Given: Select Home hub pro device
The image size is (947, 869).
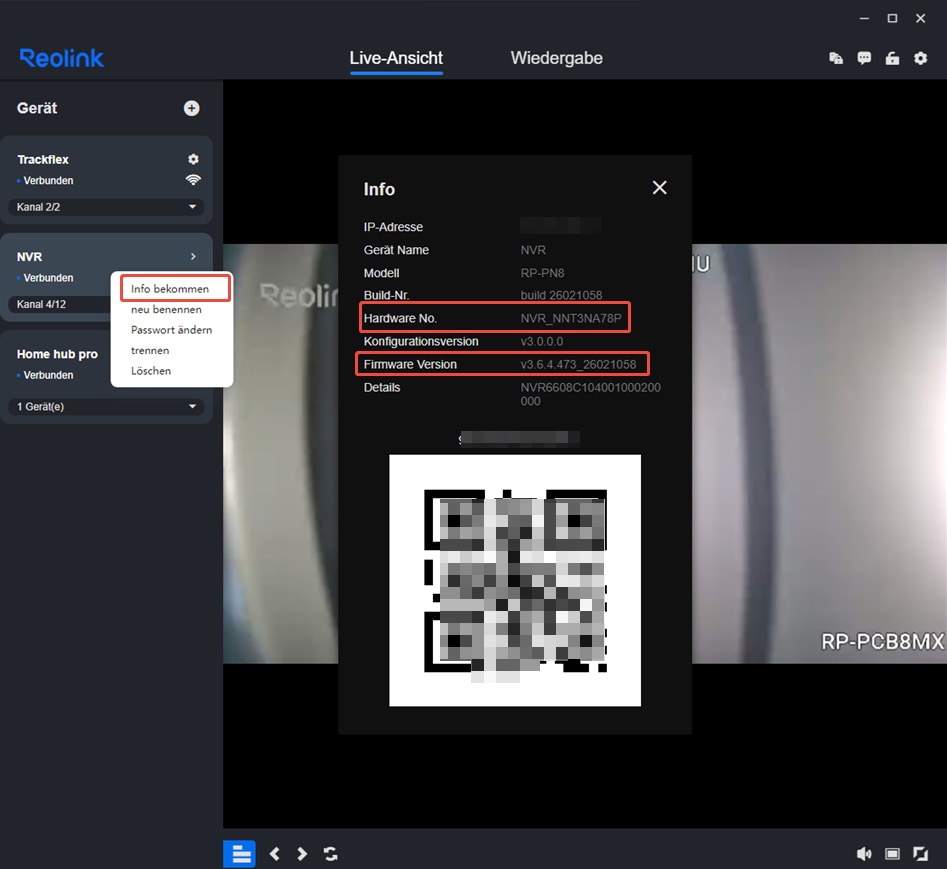Looking at the screenshot, I should tap(57, 354).
